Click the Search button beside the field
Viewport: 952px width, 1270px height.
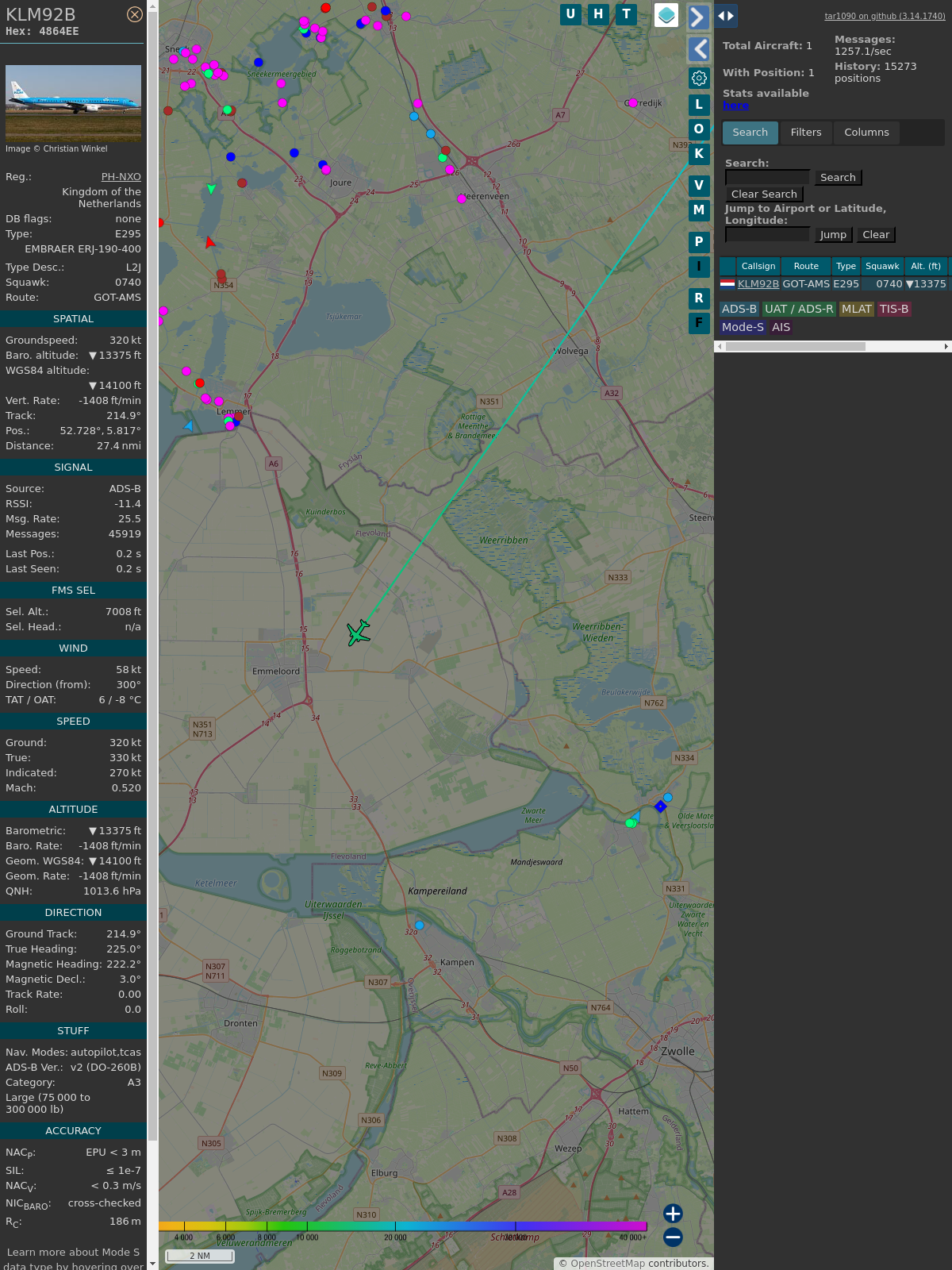click(838, 178)
